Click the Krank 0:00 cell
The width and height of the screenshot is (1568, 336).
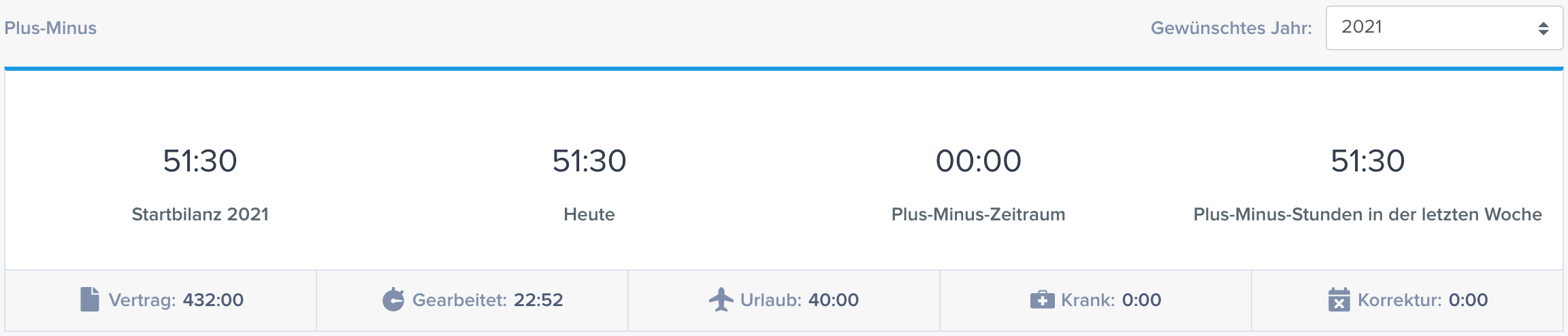[x=1096, y=301]
